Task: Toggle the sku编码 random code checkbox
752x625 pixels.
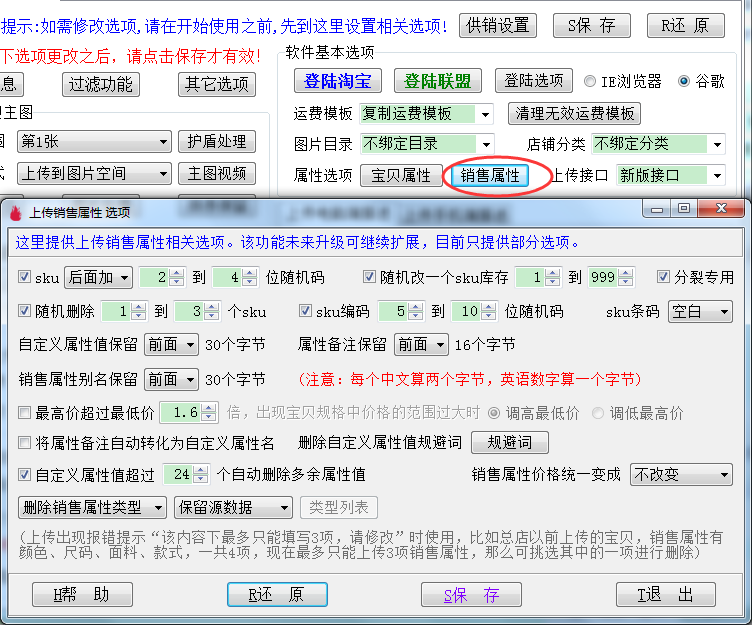Action: (x=307, y=311)
